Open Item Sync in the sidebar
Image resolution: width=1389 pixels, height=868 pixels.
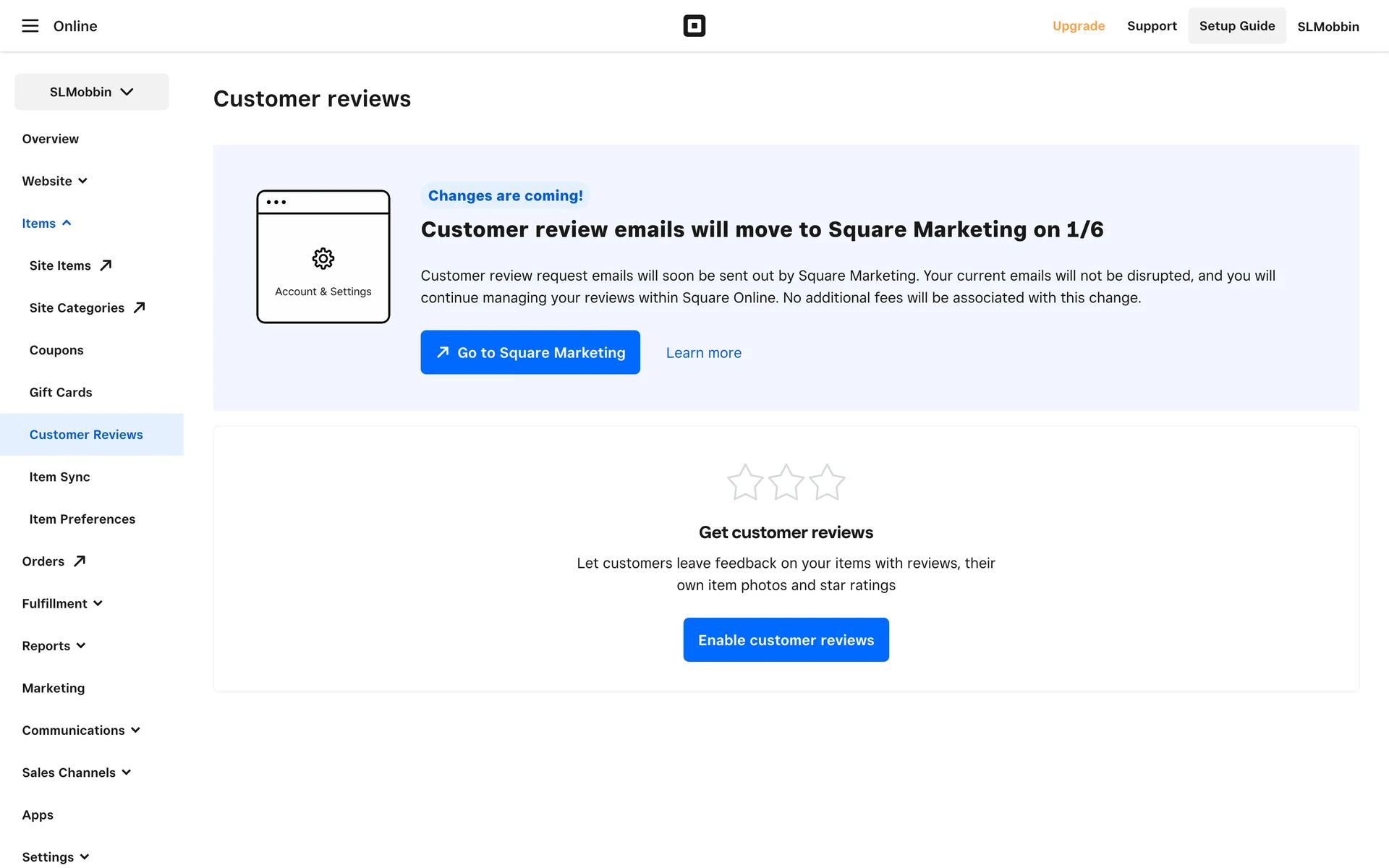point(59,477)
